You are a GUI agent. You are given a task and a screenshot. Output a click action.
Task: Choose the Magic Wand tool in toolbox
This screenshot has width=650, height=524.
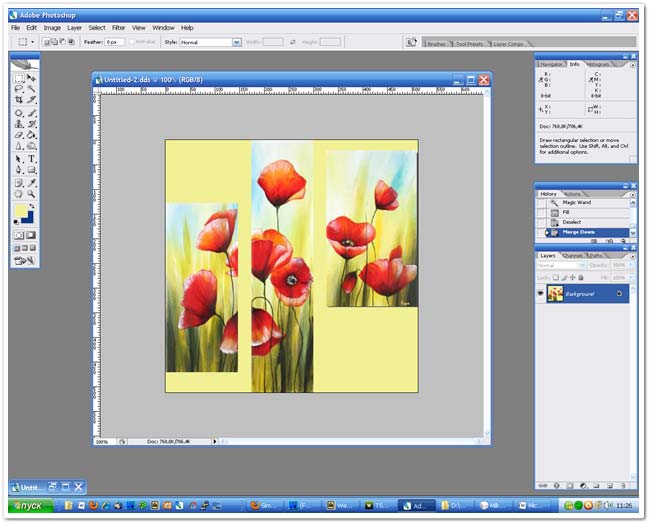click(x=31, y=89)
